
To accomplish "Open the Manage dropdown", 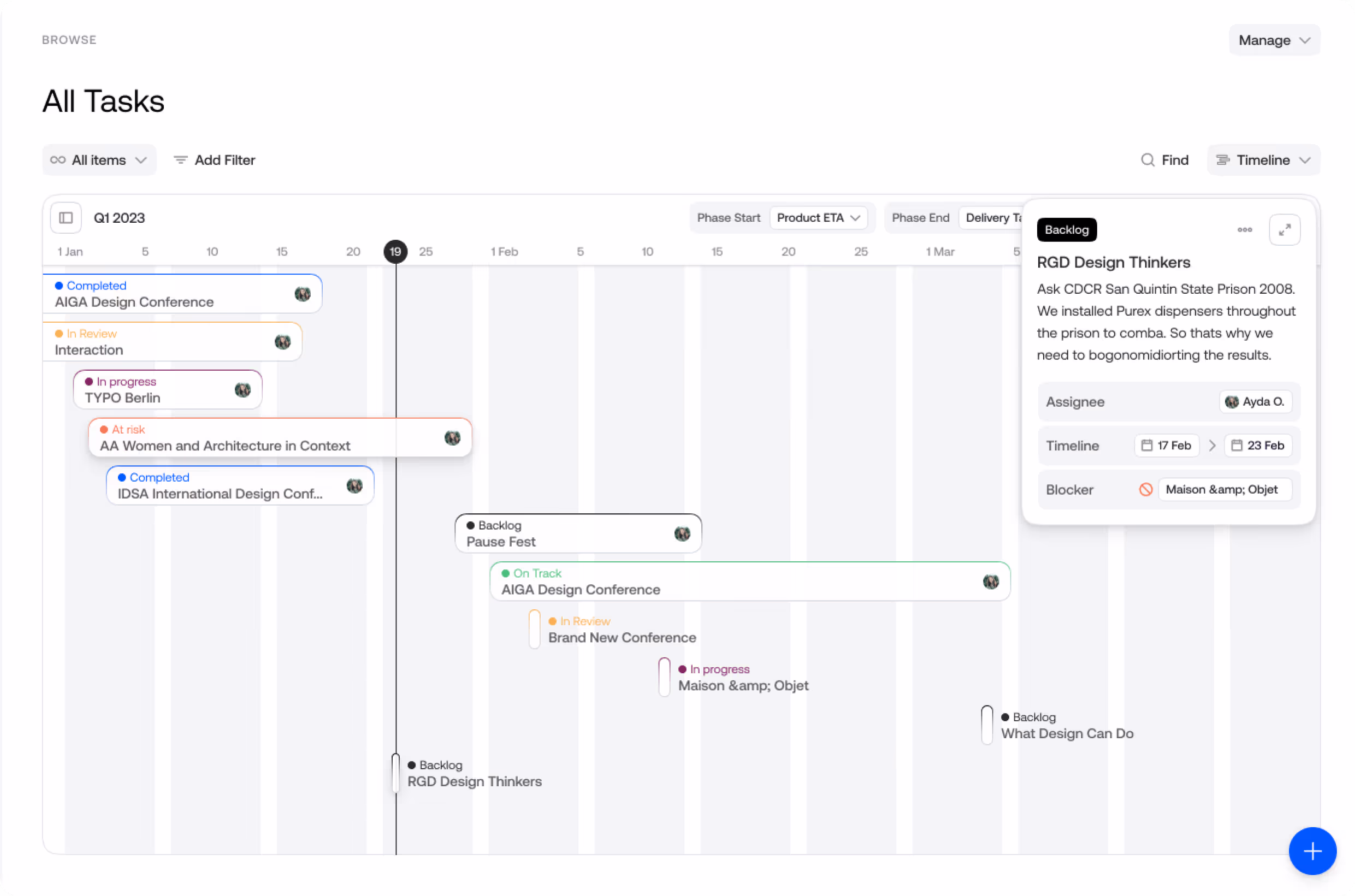I will click(1274, 40).
